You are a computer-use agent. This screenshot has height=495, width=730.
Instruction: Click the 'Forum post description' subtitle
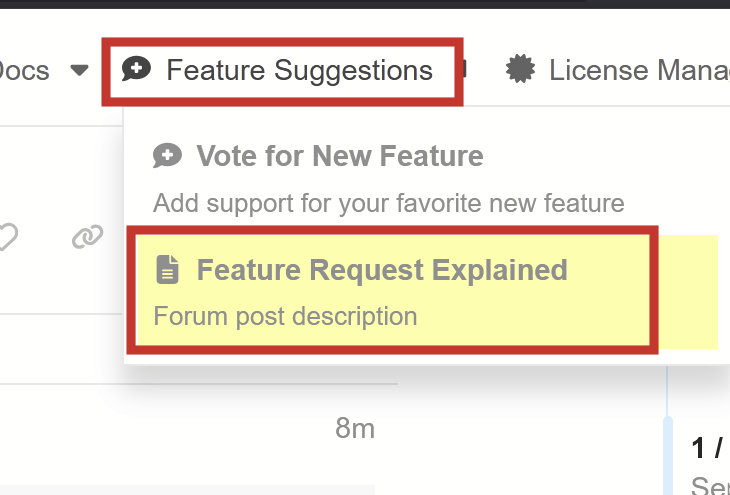[x=285, y=317]
